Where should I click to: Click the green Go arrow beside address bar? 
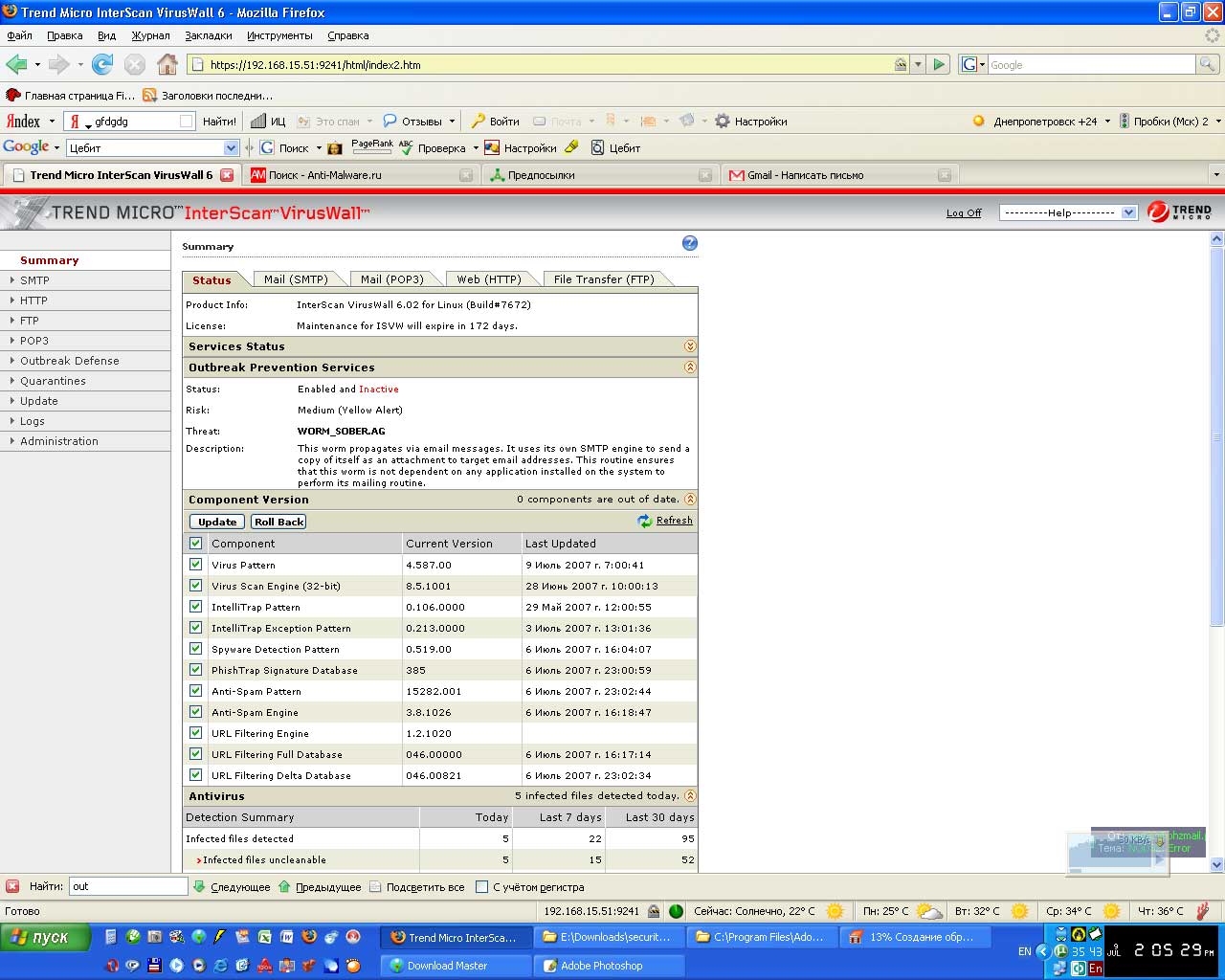click(939, 64)
